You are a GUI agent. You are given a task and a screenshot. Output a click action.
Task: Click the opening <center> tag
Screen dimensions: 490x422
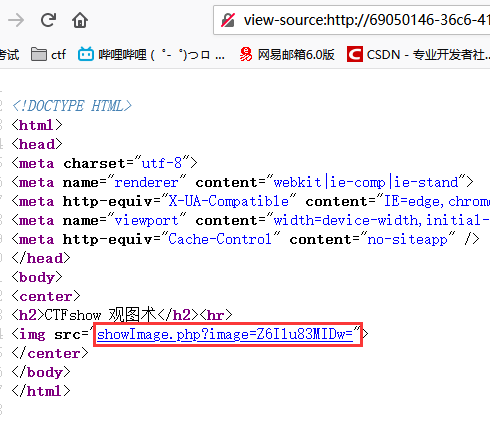46,296
